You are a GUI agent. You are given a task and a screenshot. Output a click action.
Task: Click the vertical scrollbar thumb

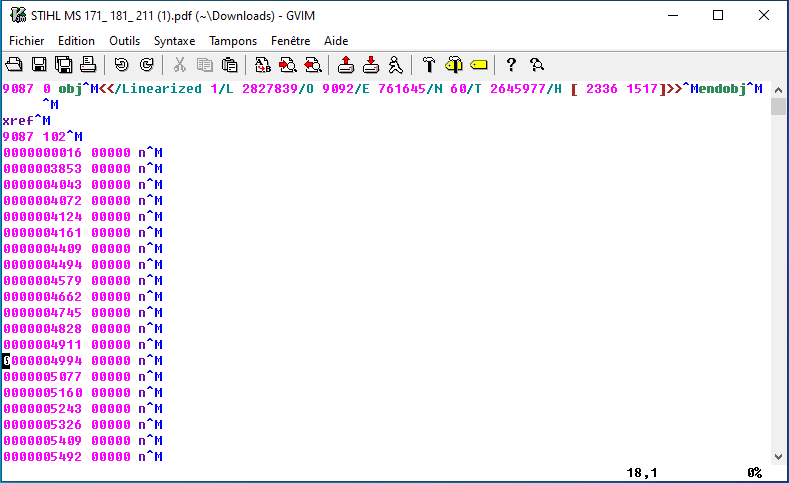tap(778, 107)
